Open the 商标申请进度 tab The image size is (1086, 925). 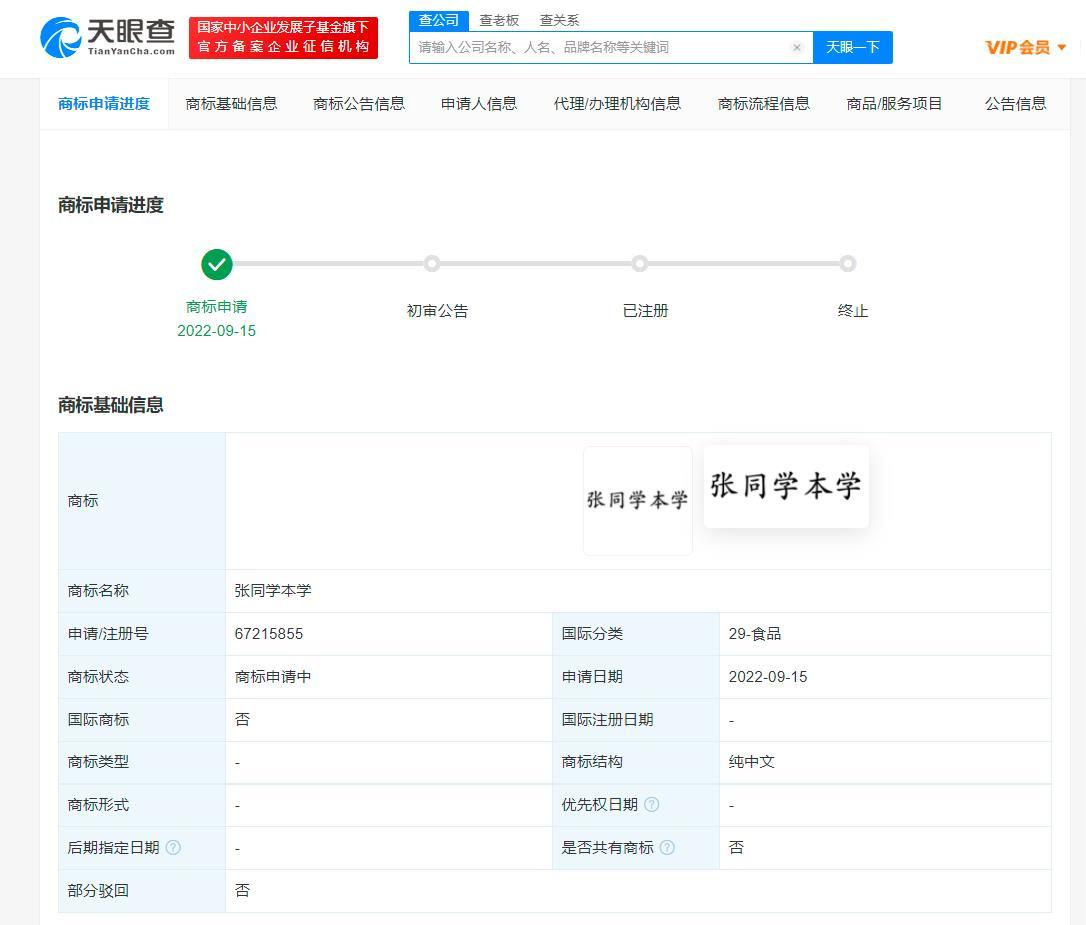coord(104,104)
